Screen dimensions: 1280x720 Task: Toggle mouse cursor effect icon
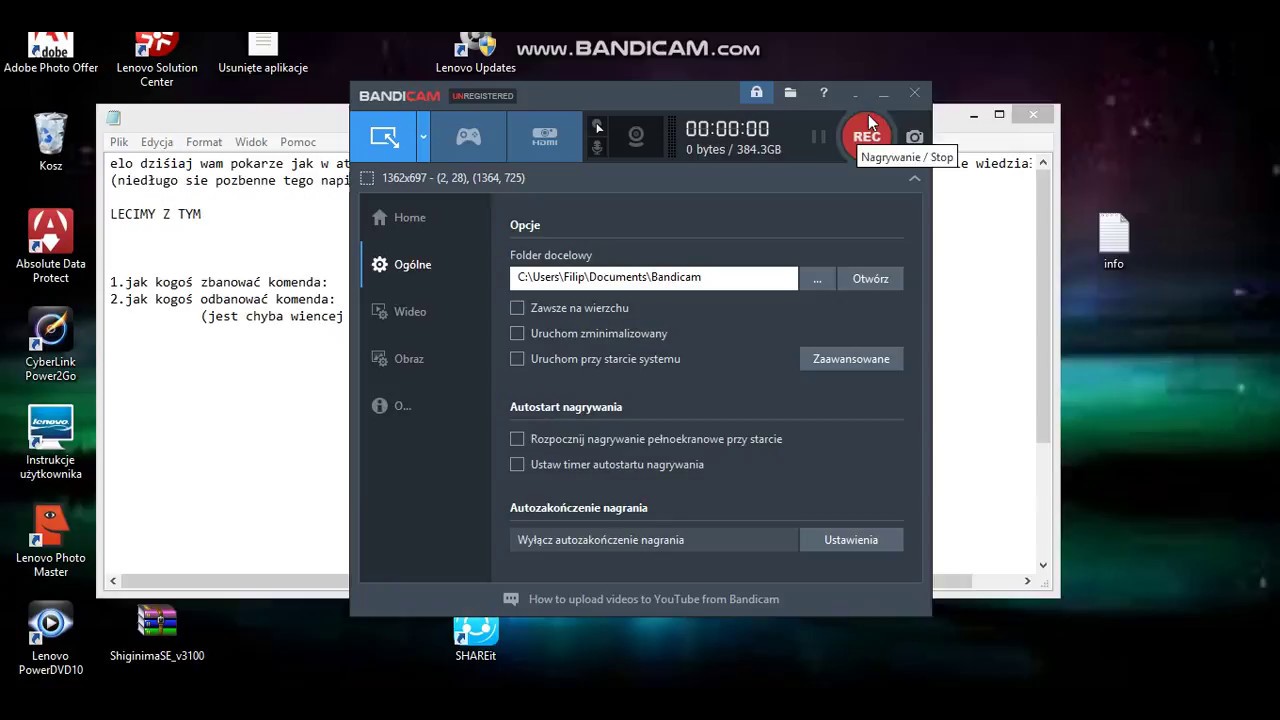coord(598,127)
